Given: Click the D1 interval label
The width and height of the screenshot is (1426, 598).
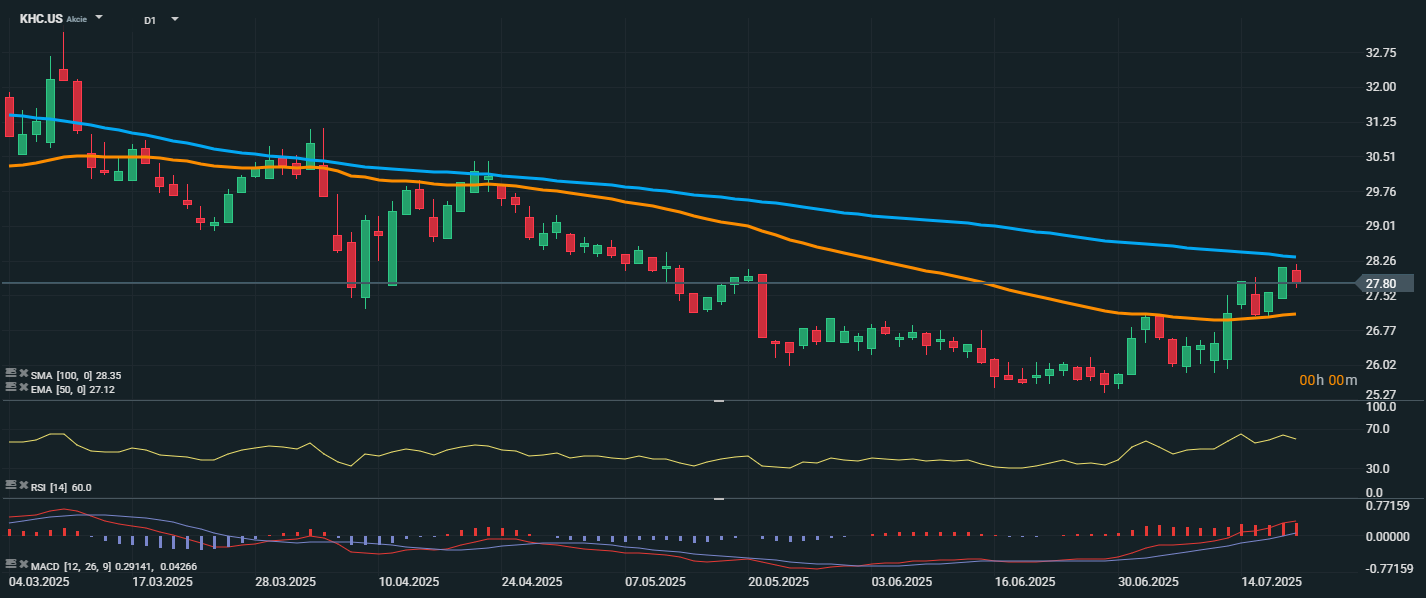Looking at the screenshot, I should point(149,20).
